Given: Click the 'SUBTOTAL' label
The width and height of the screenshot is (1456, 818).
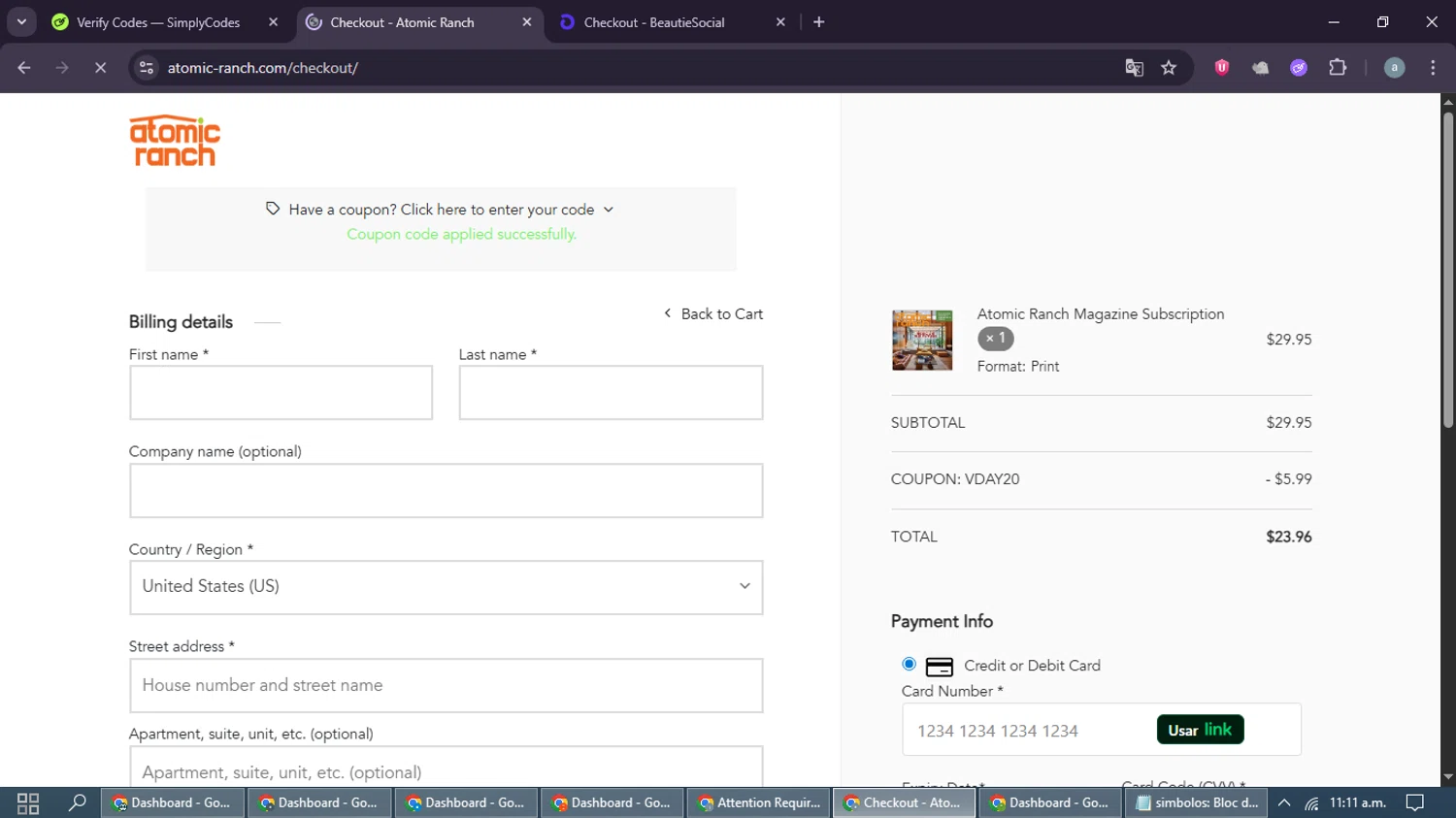Looking at the screenshot, I should [928, 423].
